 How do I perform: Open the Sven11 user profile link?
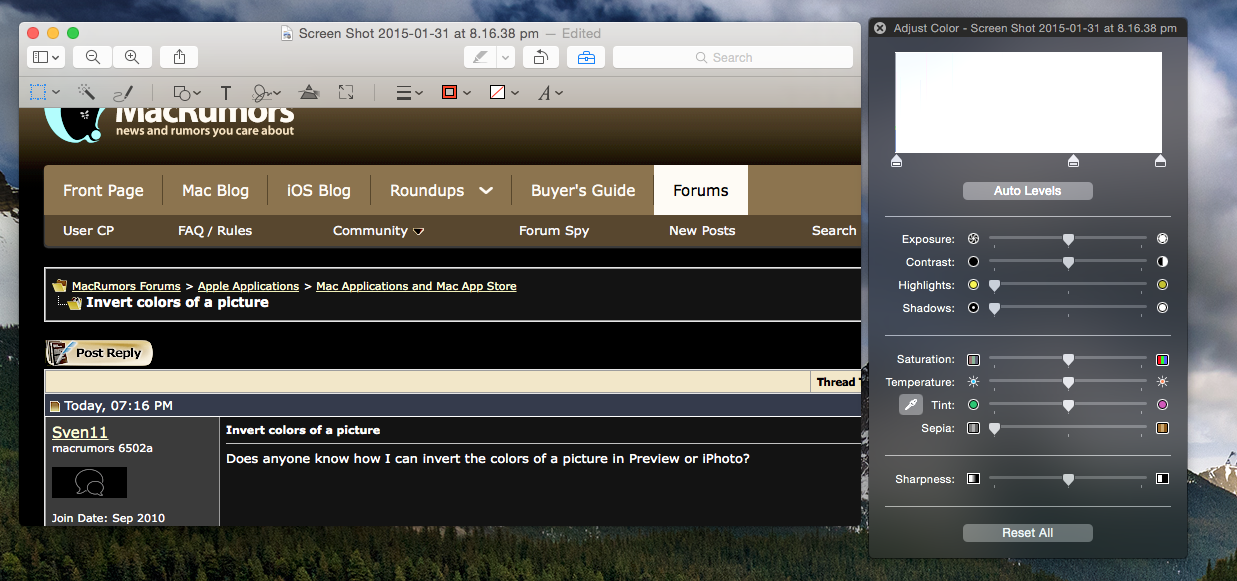point(80,432)
